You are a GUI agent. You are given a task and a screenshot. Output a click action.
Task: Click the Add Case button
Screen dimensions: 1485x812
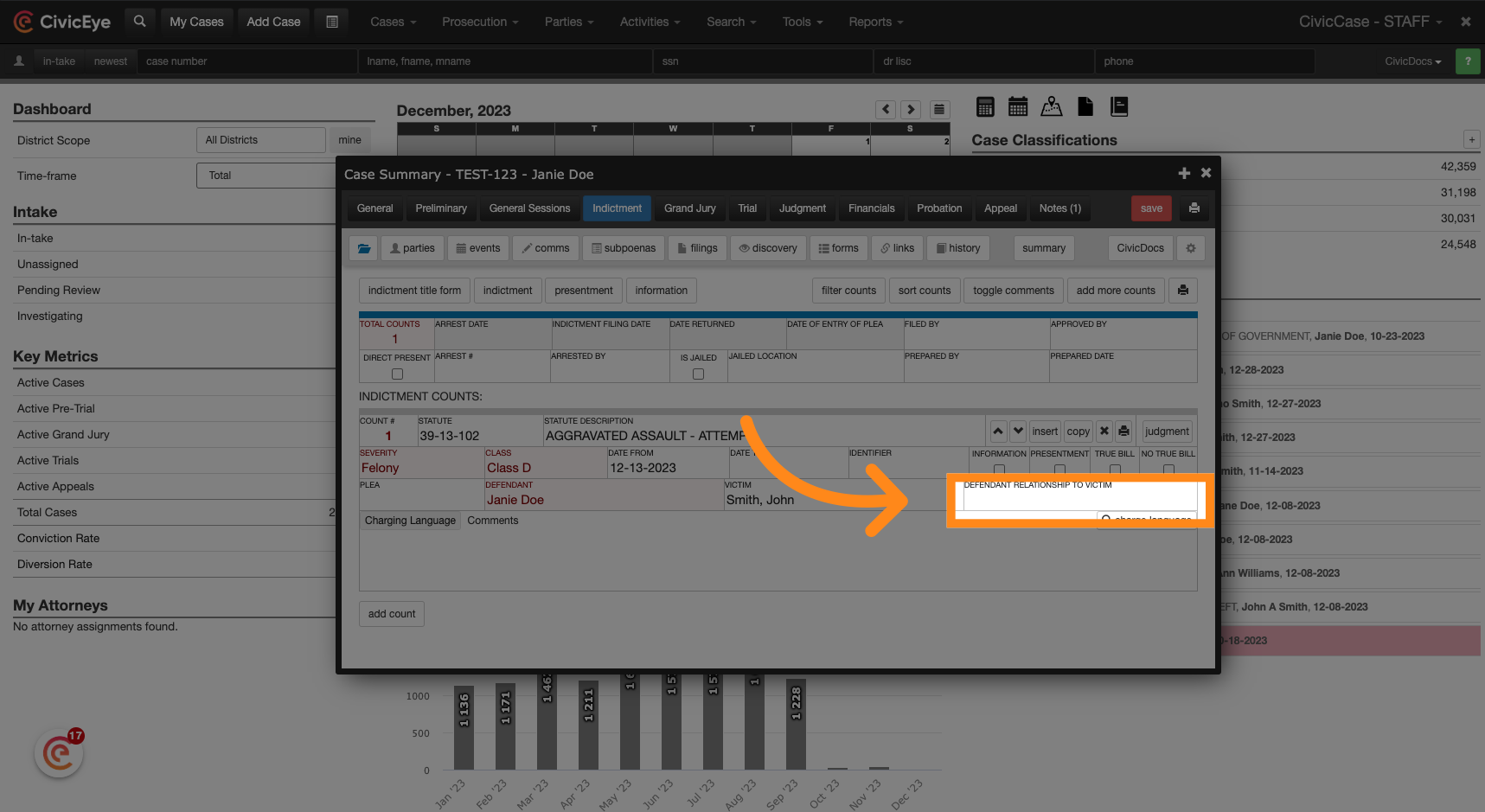(273, 22)
